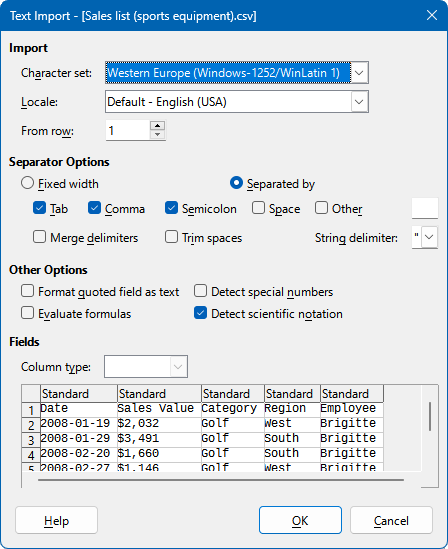Click the Locale field showing English (USA)
448x549 pixels.
coord(228,102)
